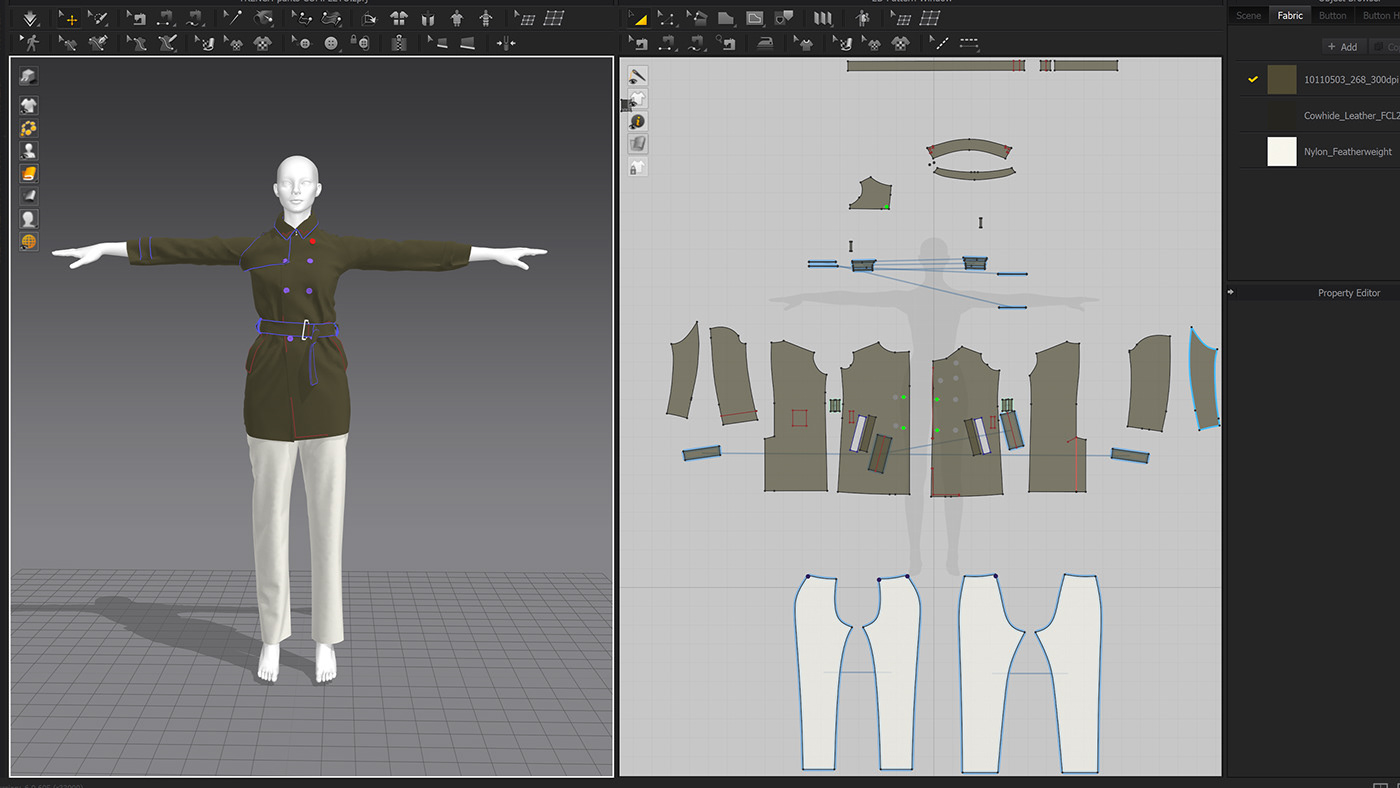Select checkered shirt texture icon in 3D toolbar

(262, 43)
